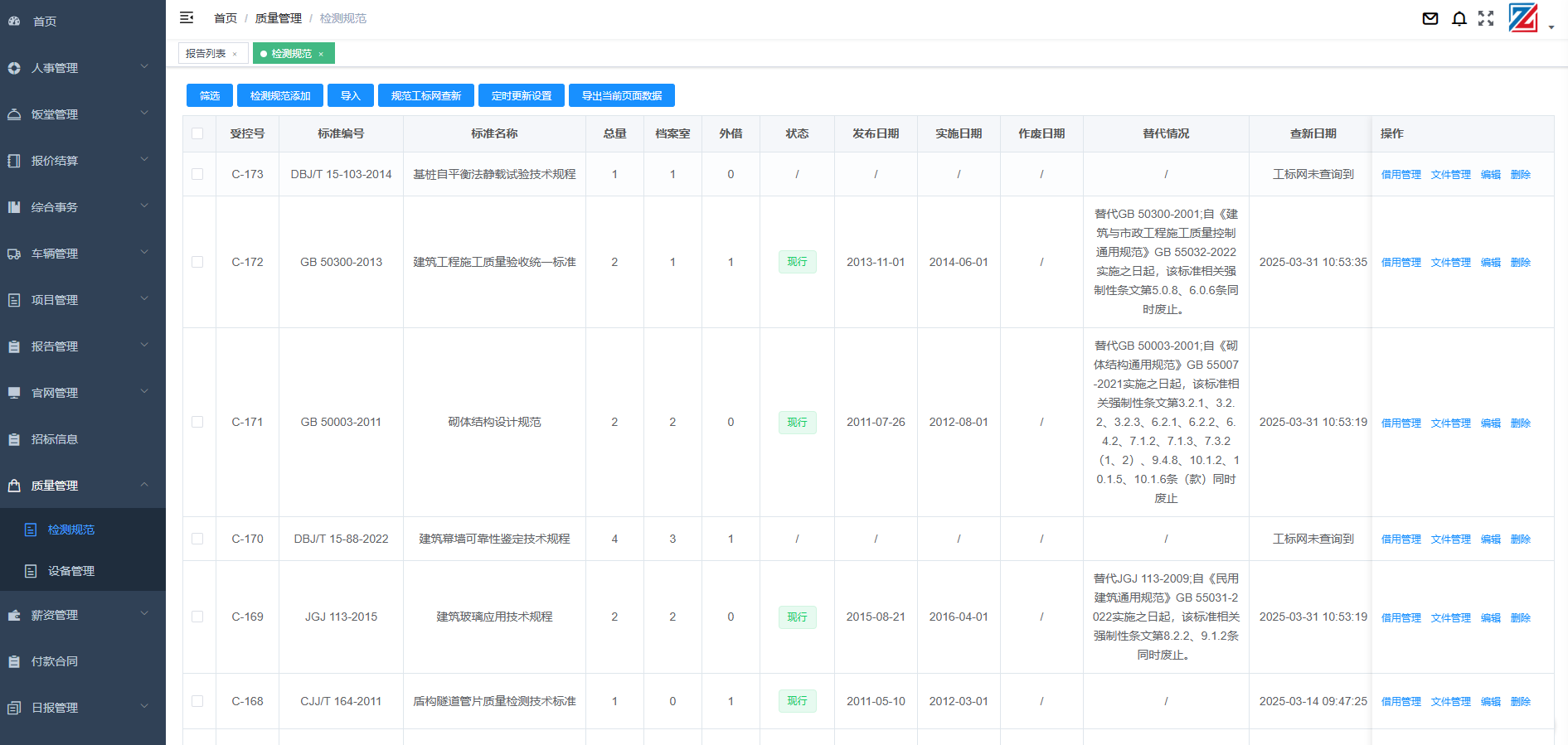This screenshot has height=745, width=1568.
Task: Tick the checkbox for row C-170
Action: pos(197,539)
